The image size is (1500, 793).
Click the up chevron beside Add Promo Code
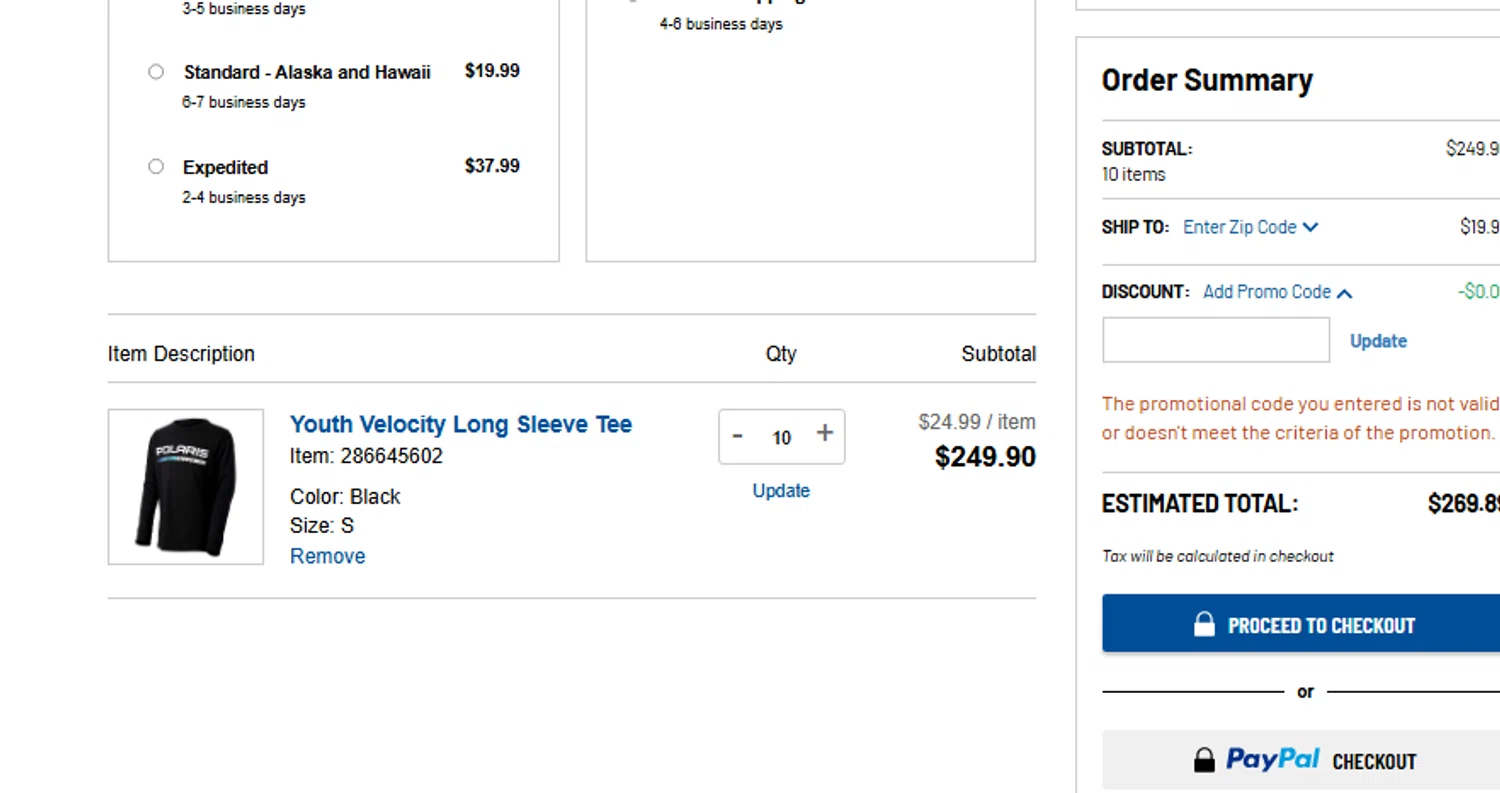tap(1344, 293)
